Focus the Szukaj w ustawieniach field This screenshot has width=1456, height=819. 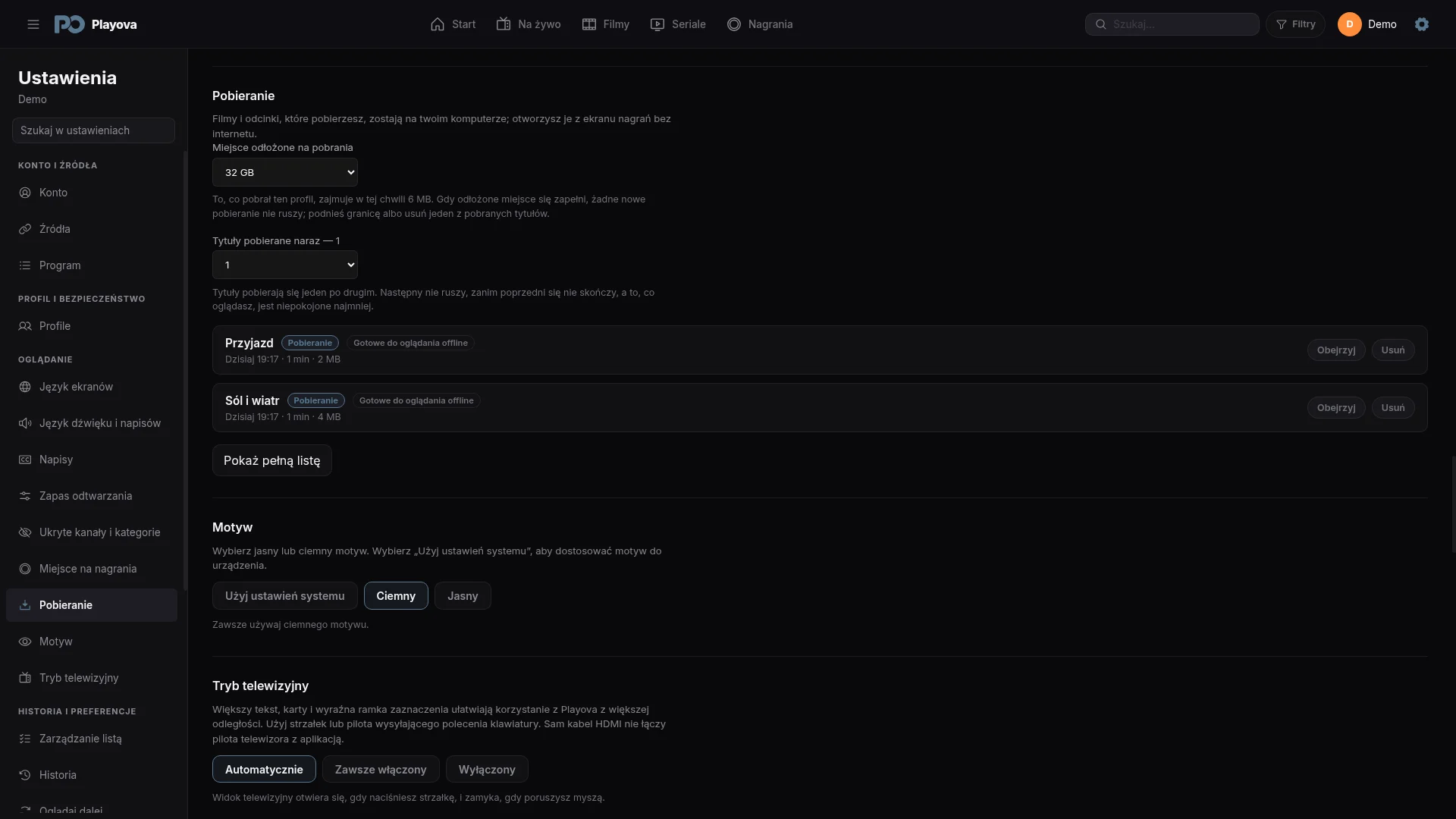(93, 130)
